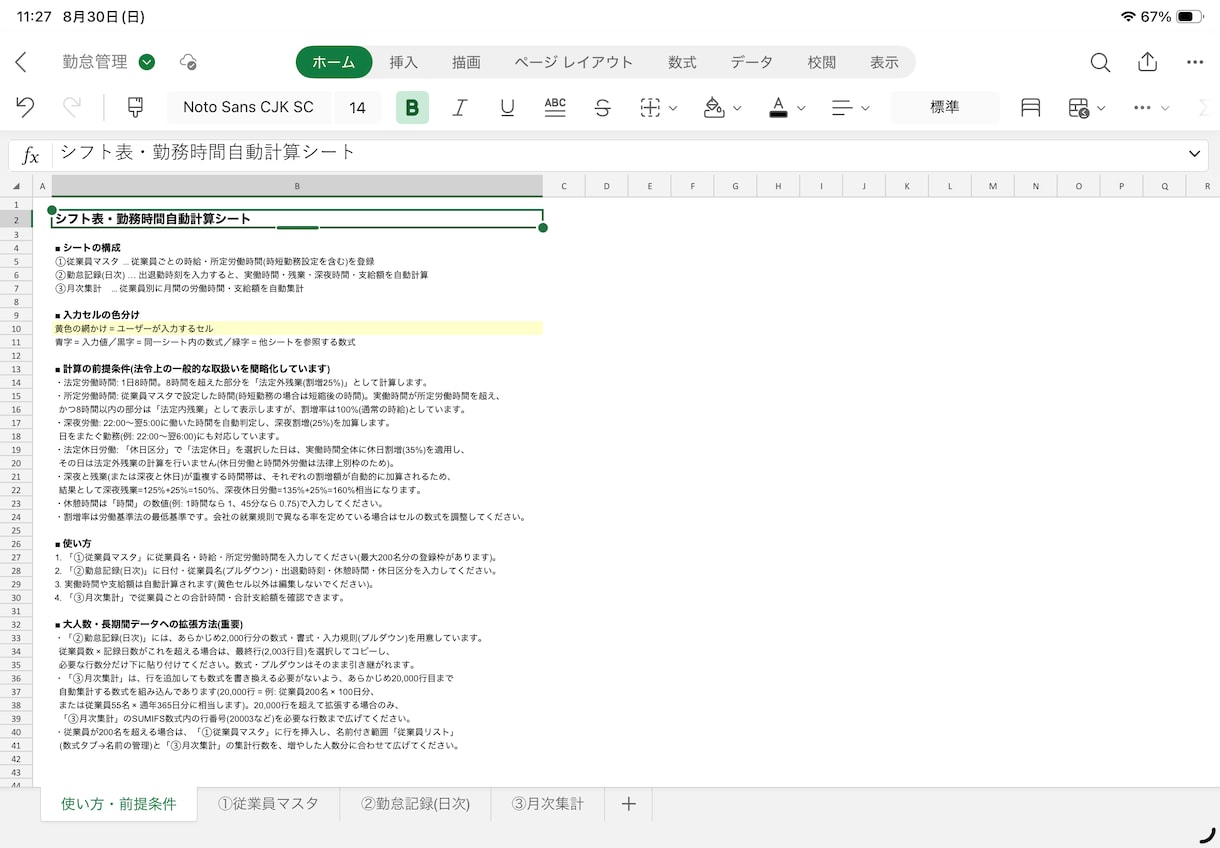Click the yellow 黄色の網かけ cell
The width and height of the screenshot is (1220, 848).
pyautogui.click(x=297, y=328)
